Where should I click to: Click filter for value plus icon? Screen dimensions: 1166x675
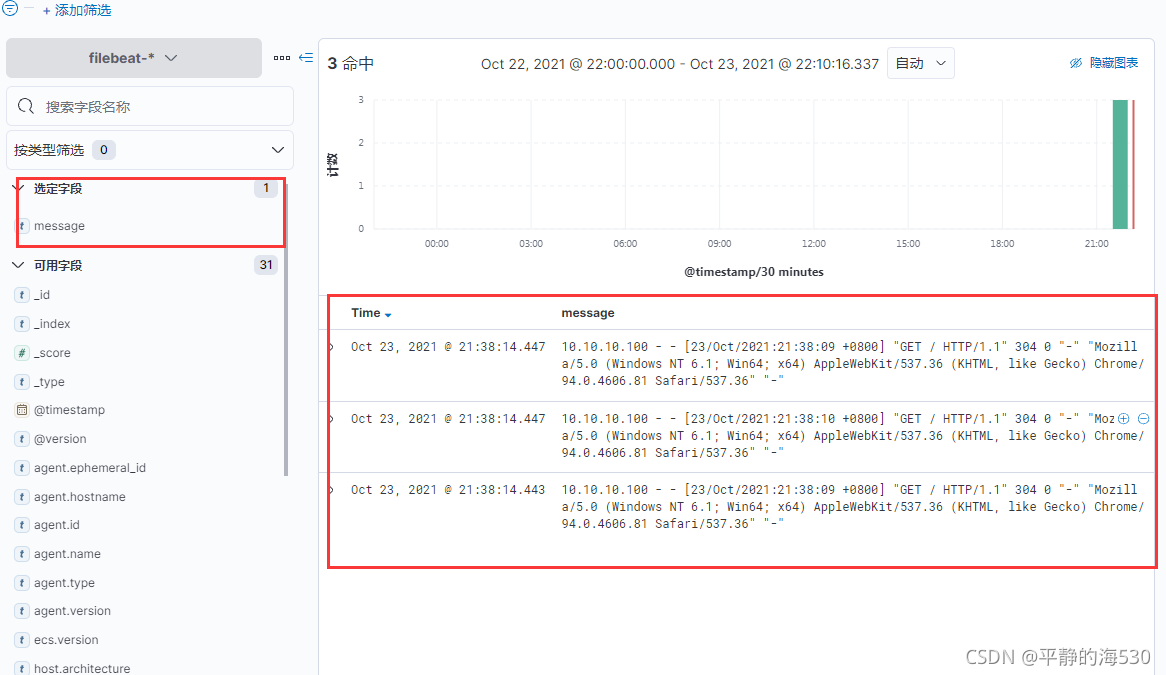click(1124, 419)
